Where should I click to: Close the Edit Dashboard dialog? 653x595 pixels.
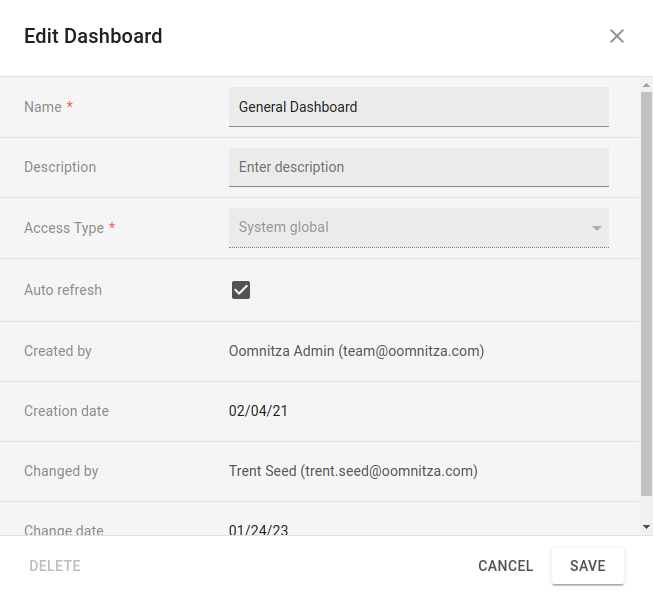pyautogui.click(x=616, y=36)
